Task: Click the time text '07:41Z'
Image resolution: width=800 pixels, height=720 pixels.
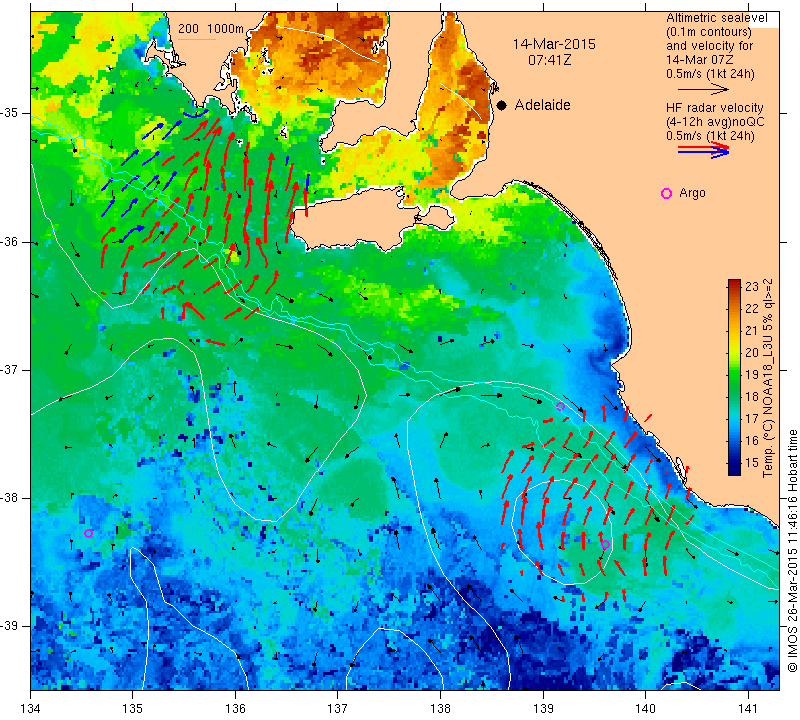Action: coord(549,60)
